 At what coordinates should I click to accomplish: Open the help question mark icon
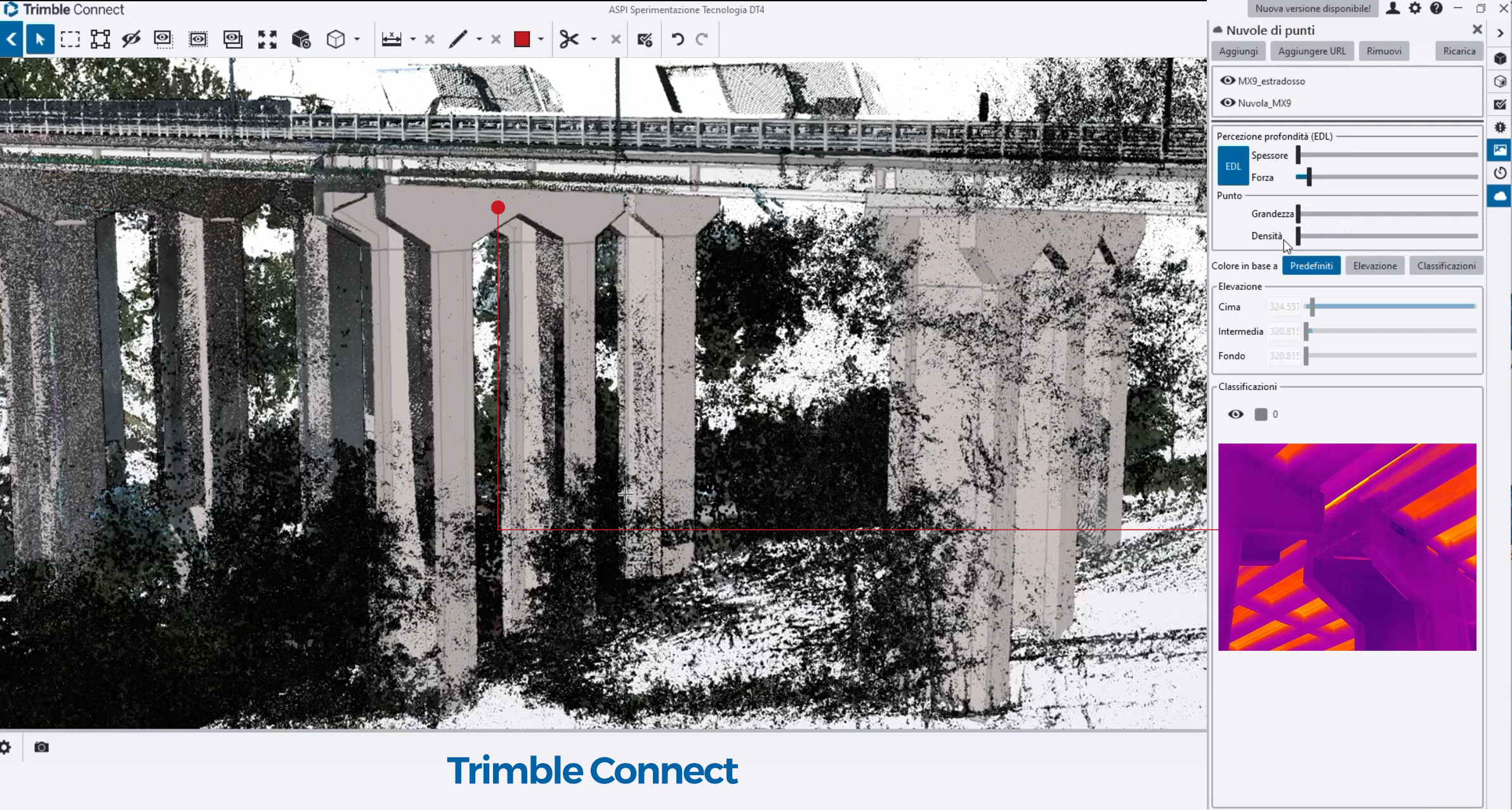(1436, 8)
